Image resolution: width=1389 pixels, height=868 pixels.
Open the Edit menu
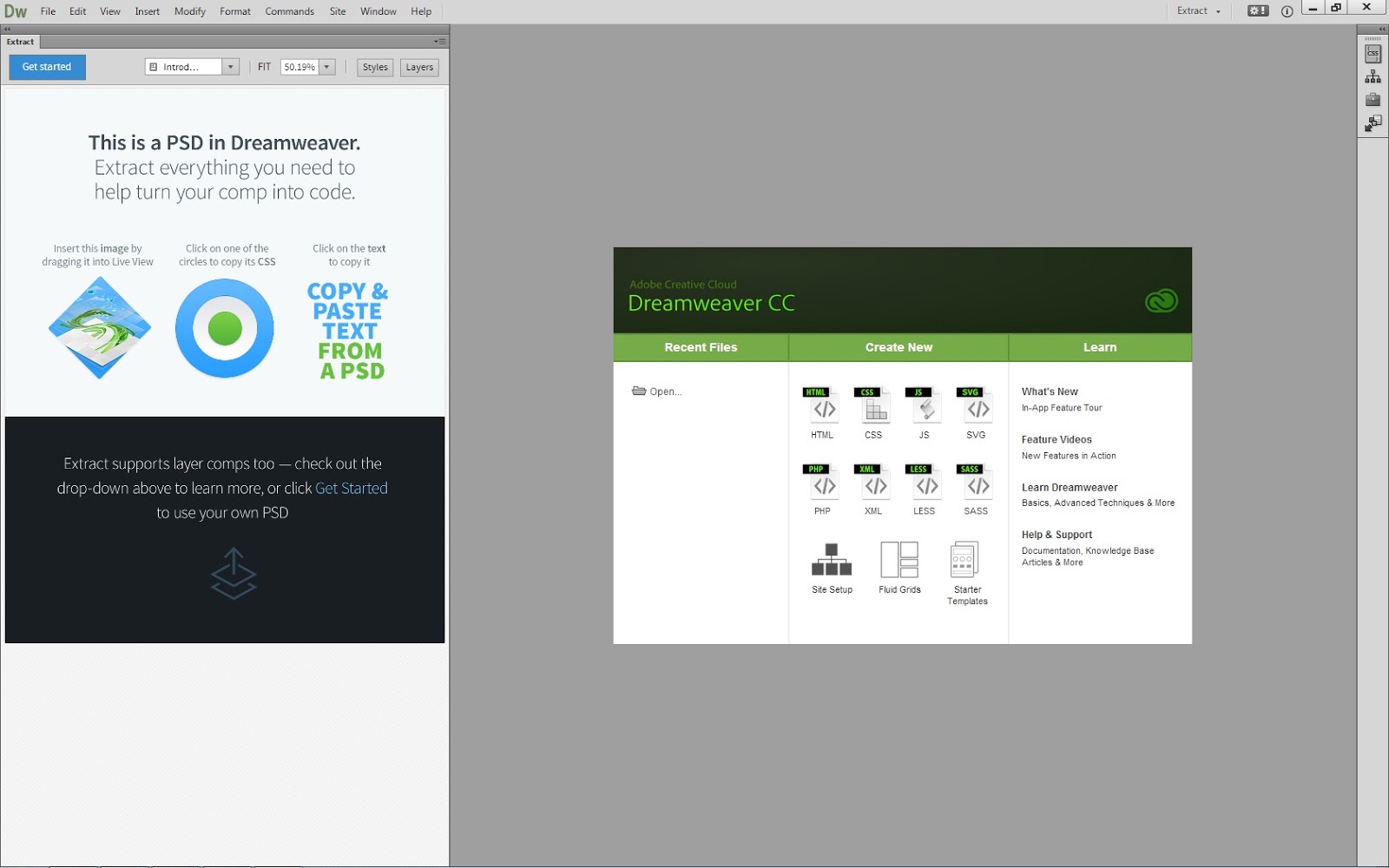[77, 11]
